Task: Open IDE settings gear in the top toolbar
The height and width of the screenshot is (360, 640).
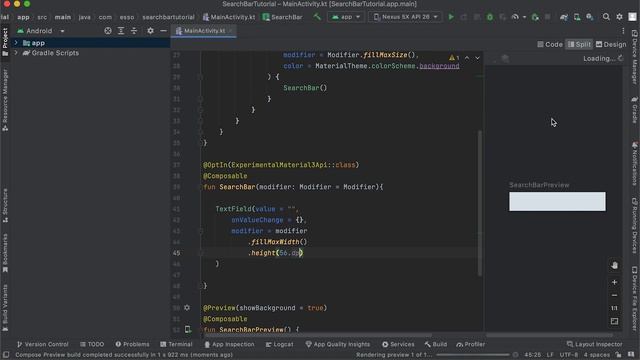Action: coord(619,17)
